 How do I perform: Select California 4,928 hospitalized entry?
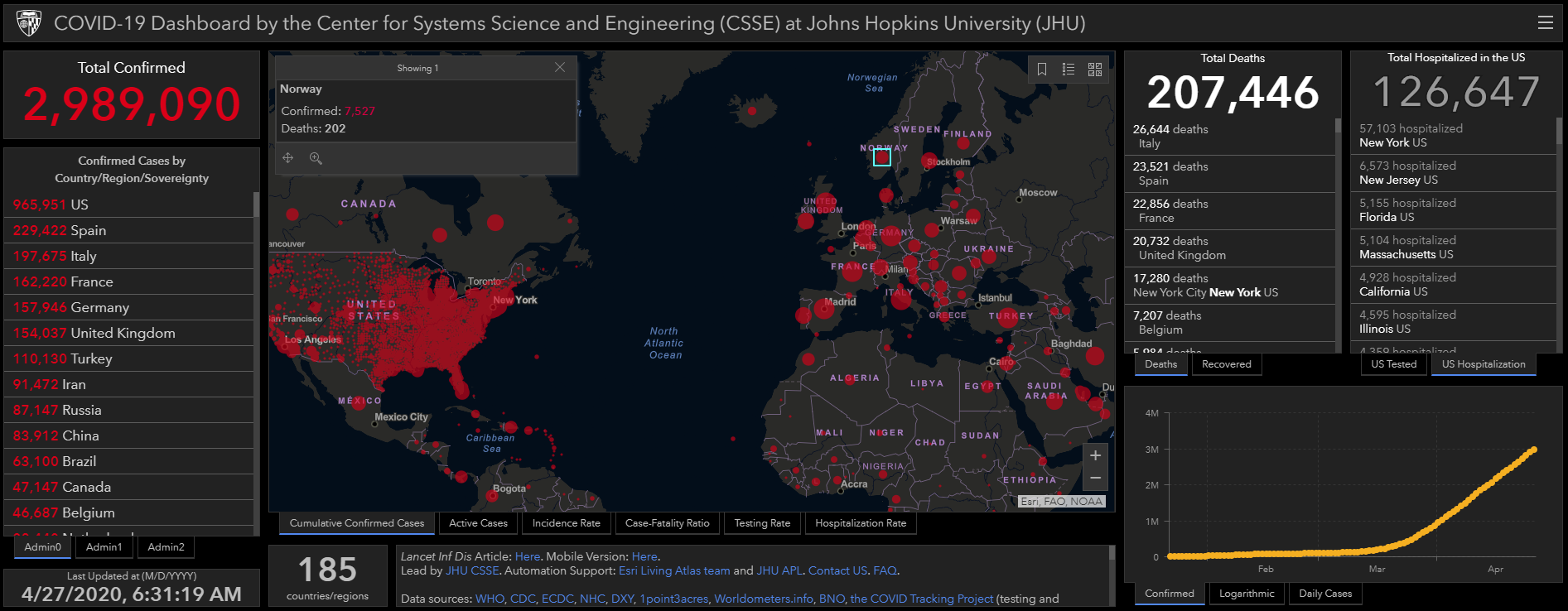[1454, 285]
